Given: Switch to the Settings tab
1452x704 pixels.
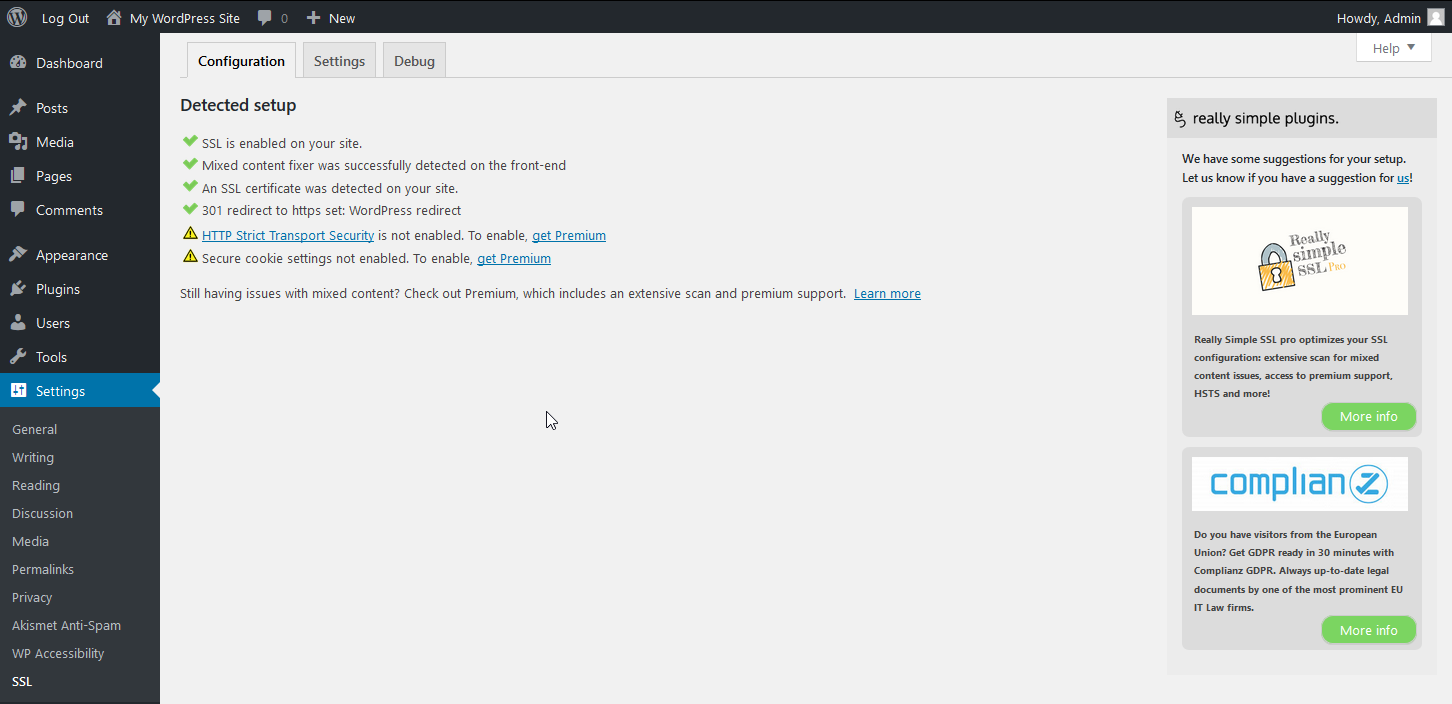Looking at the screenshot, I should [x=339, y=61].
